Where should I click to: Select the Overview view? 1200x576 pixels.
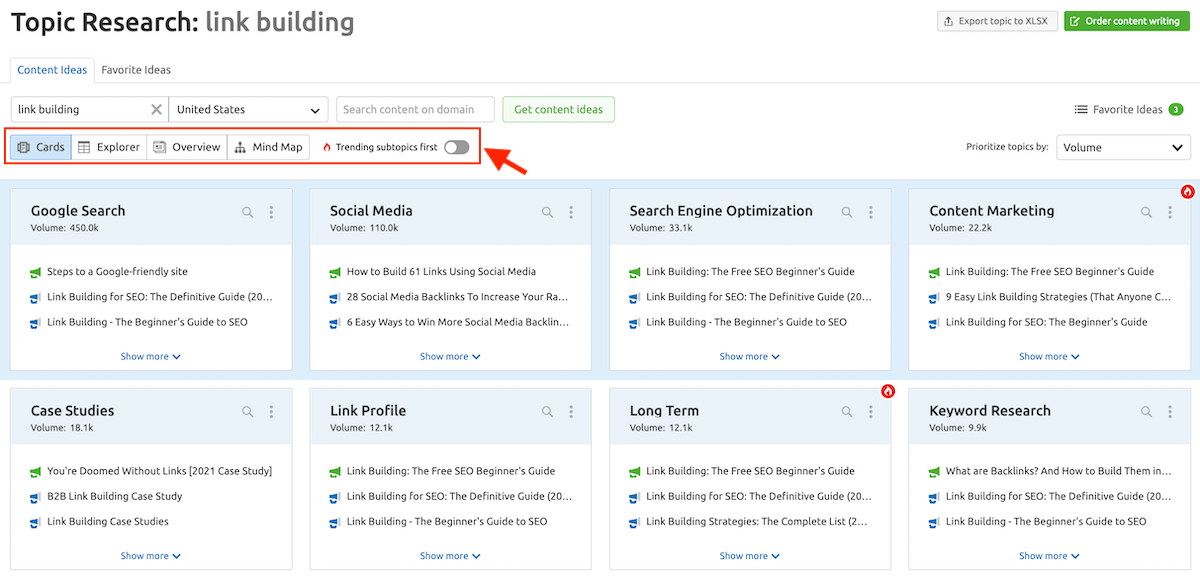187,147
